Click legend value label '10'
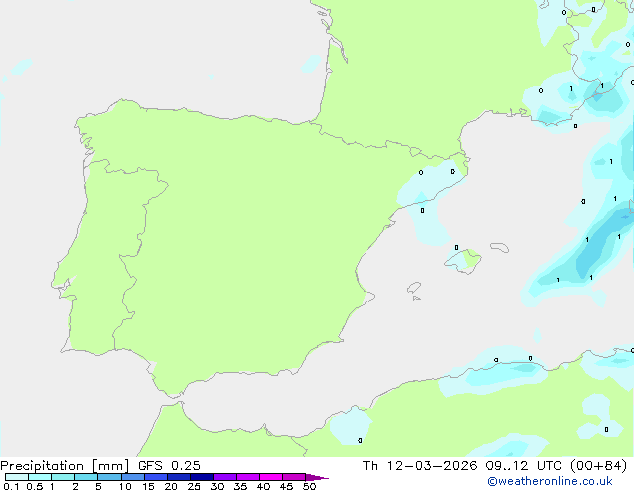The image size is (634, 490). pyautogui.click(x=125, y=486)
